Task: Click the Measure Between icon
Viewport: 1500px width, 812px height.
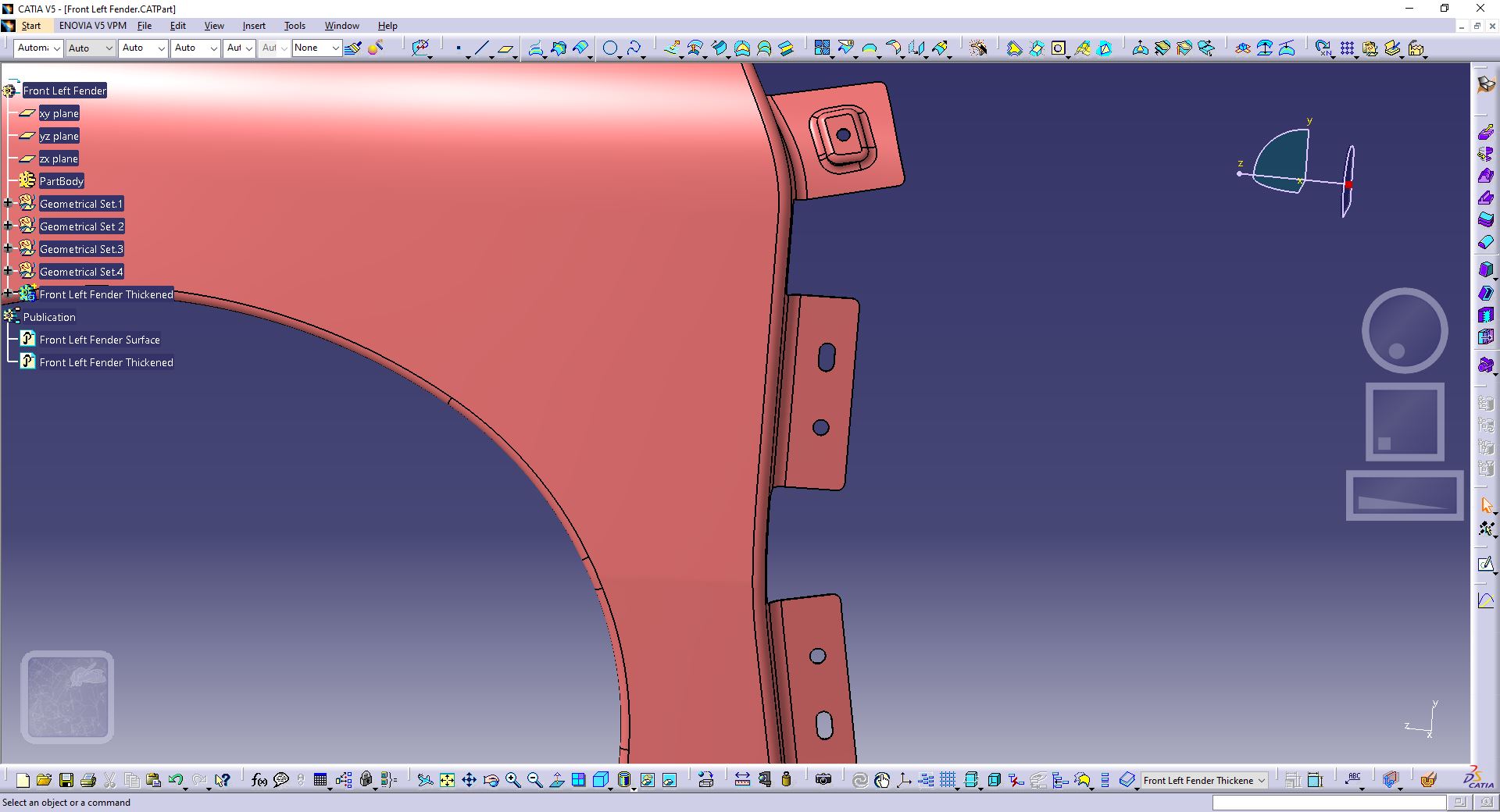Action: tap(742, 780)
